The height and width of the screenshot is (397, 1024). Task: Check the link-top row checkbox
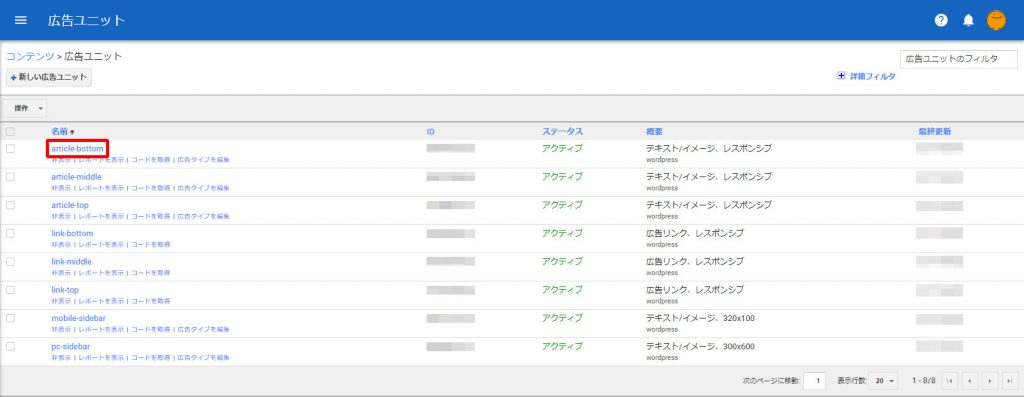click(x=10, y=289)
